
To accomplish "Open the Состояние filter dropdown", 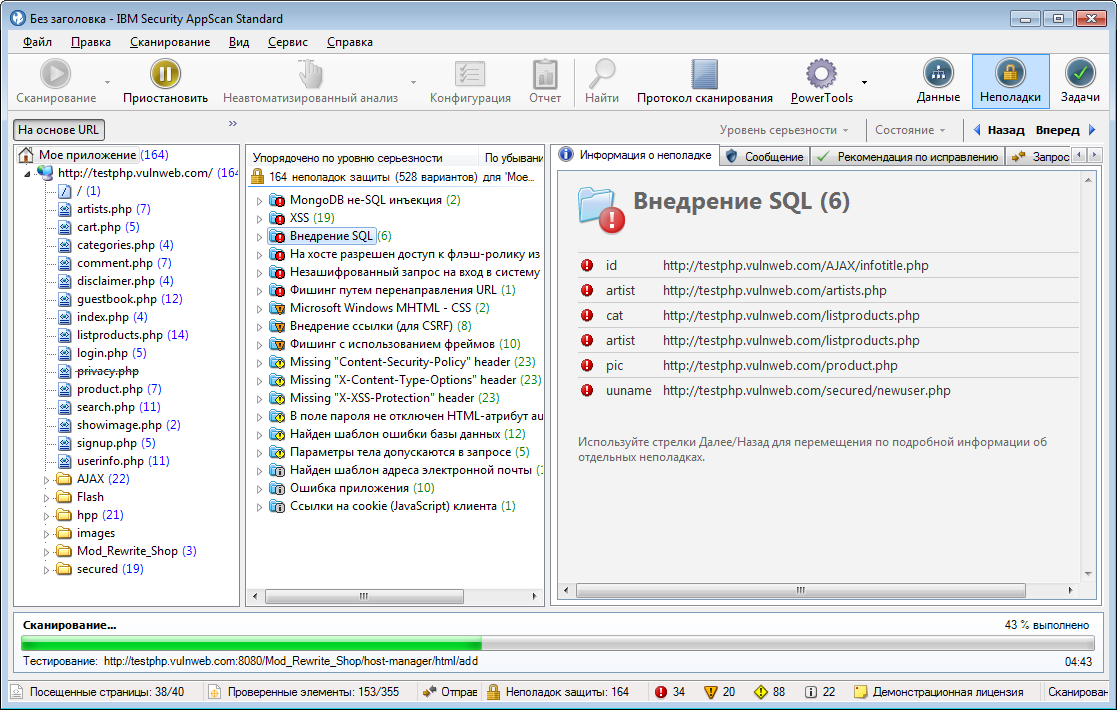I will coord(909,130).
